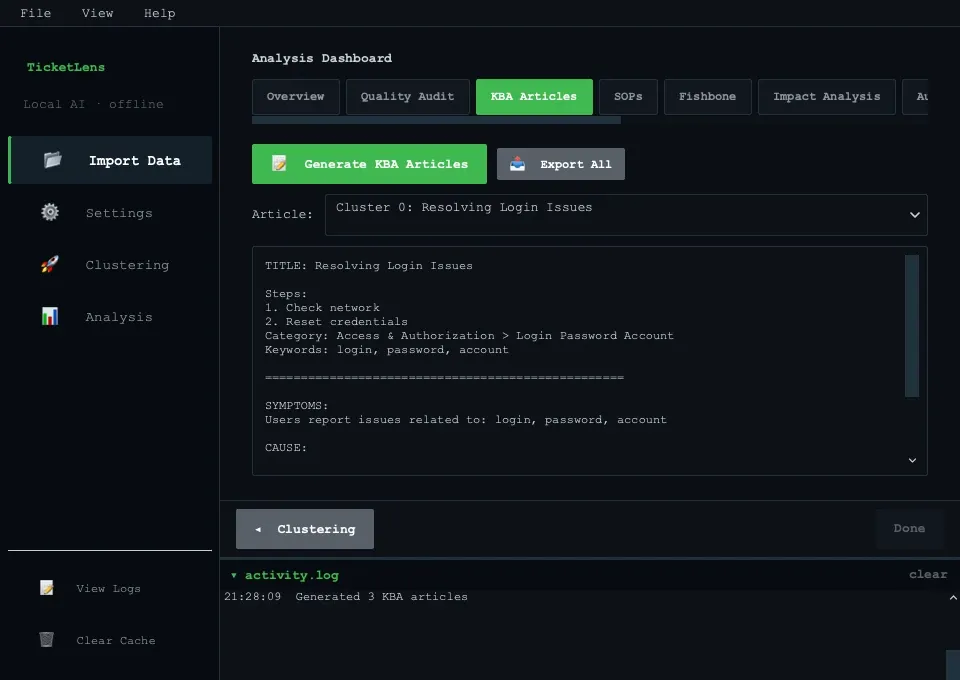The image size is (960, 680).
Task: Click the 'CAUSE:' heading in article
Action: (286, 447)
